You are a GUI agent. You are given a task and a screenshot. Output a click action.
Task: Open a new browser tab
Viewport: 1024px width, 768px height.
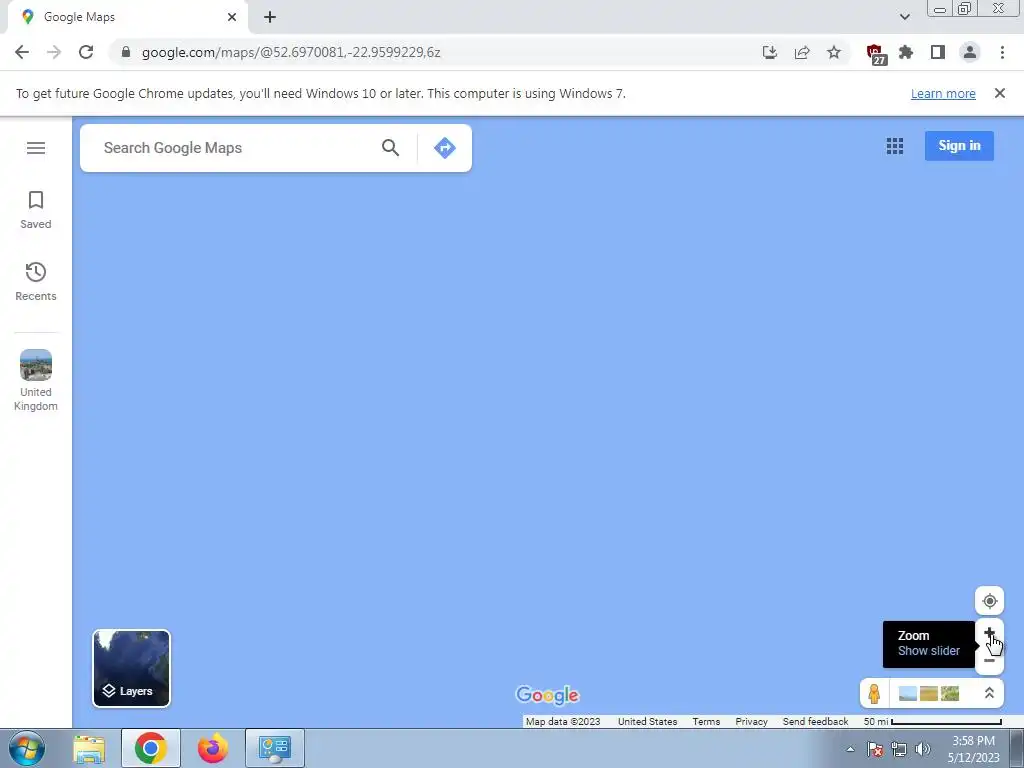270,17
